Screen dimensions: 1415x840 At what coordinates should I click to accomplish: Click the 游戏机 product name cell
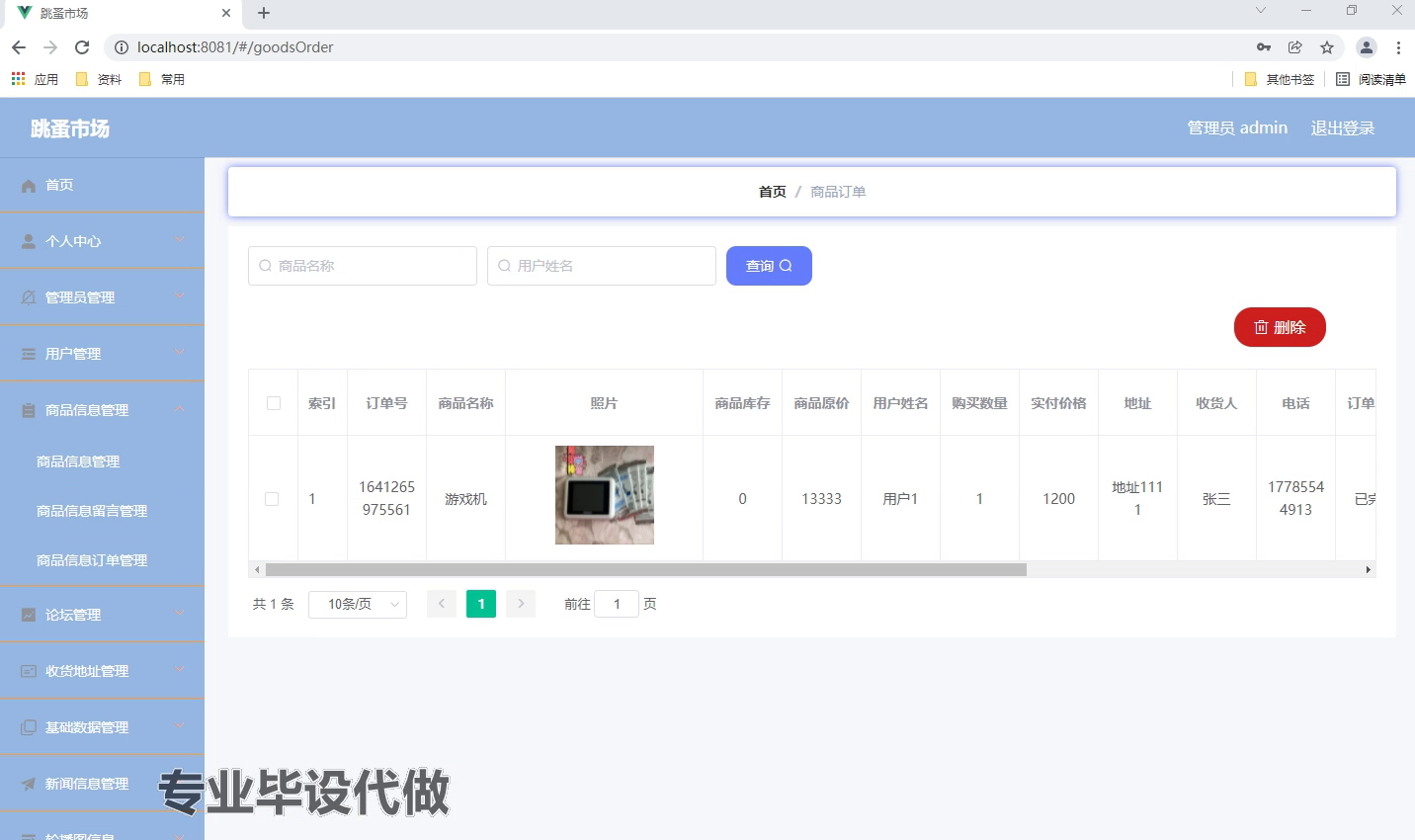point(465,499)
